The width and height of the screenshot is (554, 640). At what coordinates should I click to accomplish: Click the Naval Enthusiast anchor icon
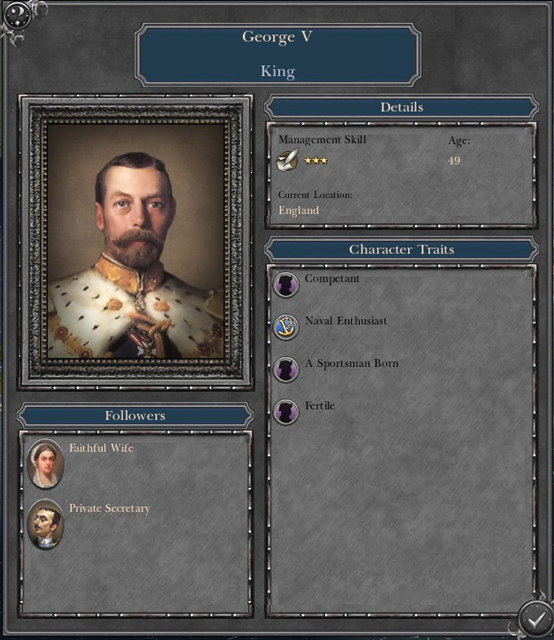pyautogui.click(x=286, y=327)
